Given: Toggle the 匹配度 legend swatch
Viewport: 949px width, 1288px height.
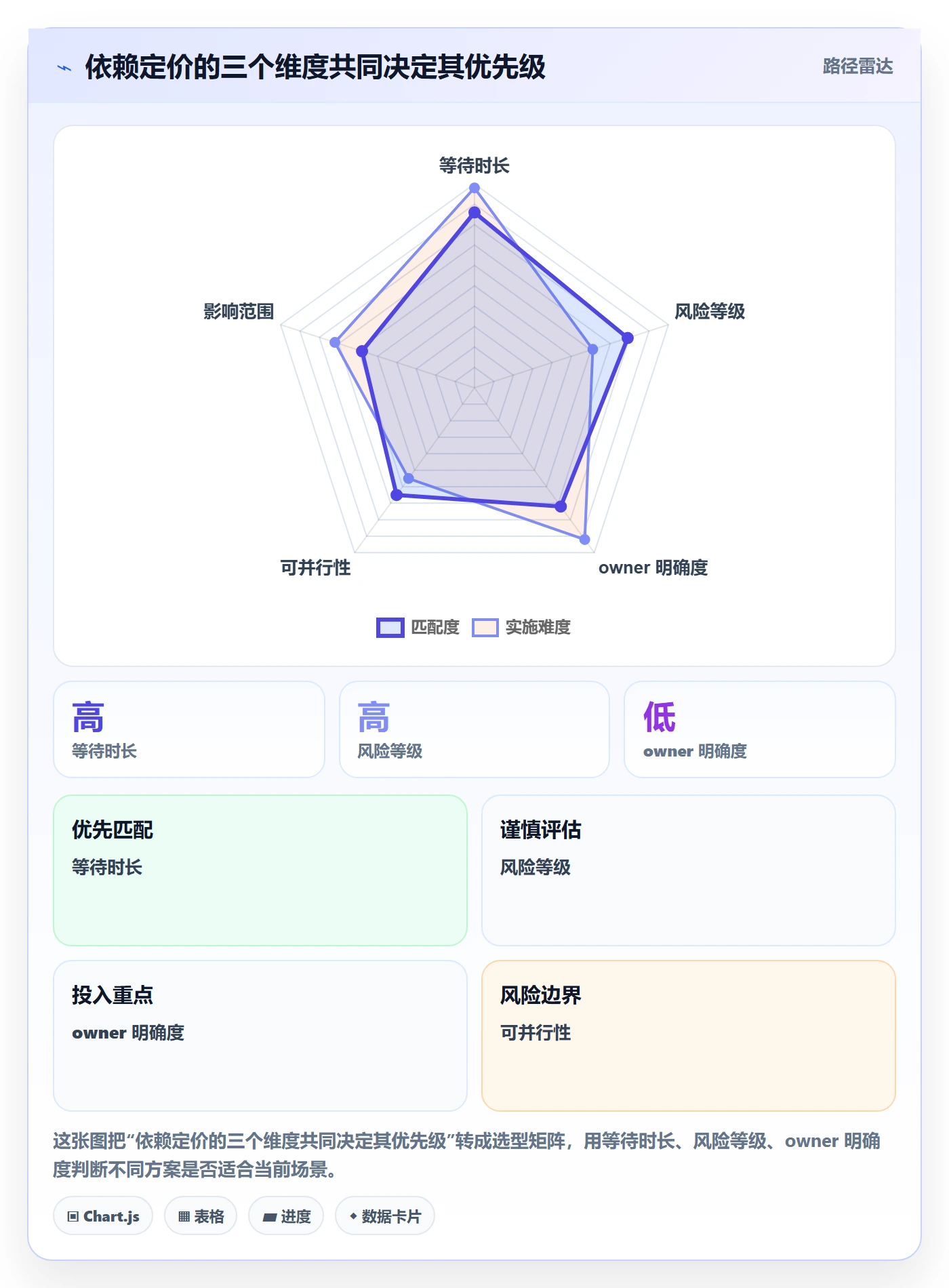Looking at the screenshot, I should [x=390, y=628].
